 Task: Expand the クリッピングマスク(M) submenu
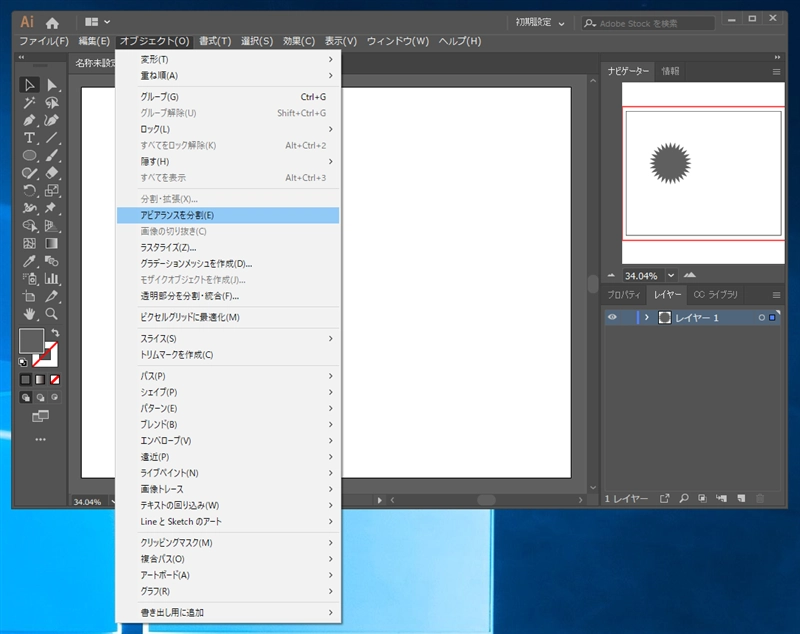point(228,543)
